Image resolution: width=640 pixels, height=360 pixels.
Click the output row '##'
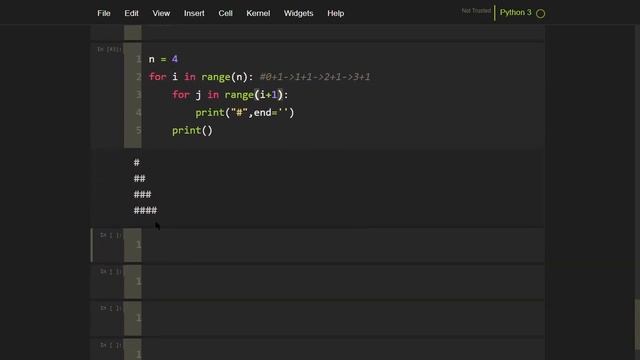click(140, 179)
